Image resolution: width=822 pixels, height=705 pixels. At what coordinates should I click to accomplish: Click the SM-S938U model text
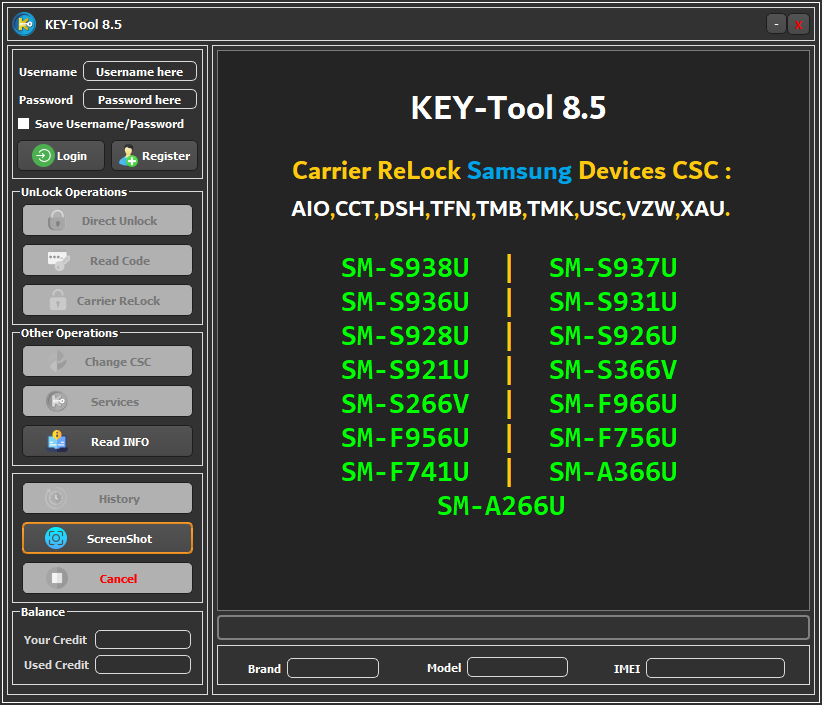(x=405, y=268)
